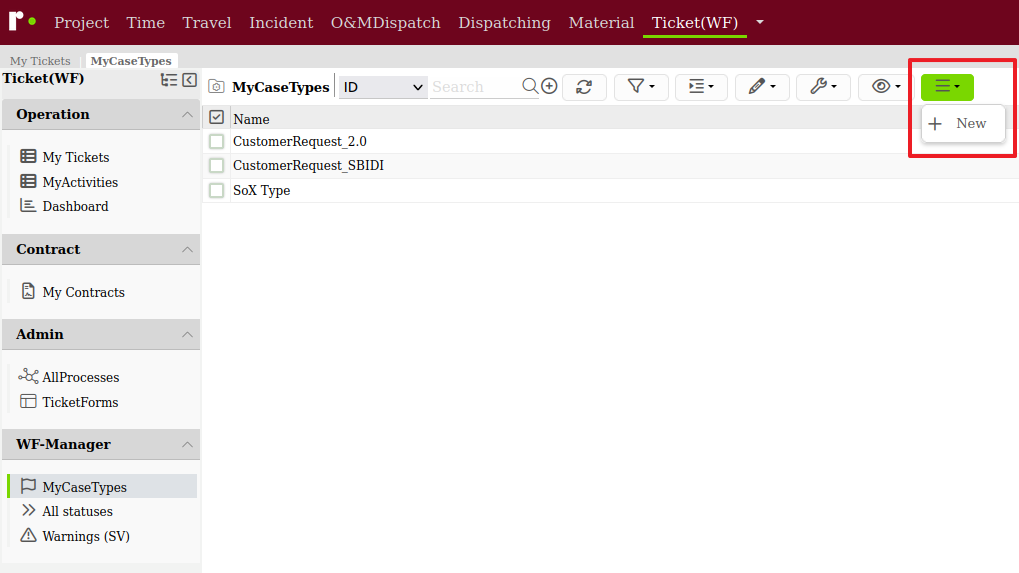Switch to the My Tickets tab

[x=40, y=60]
